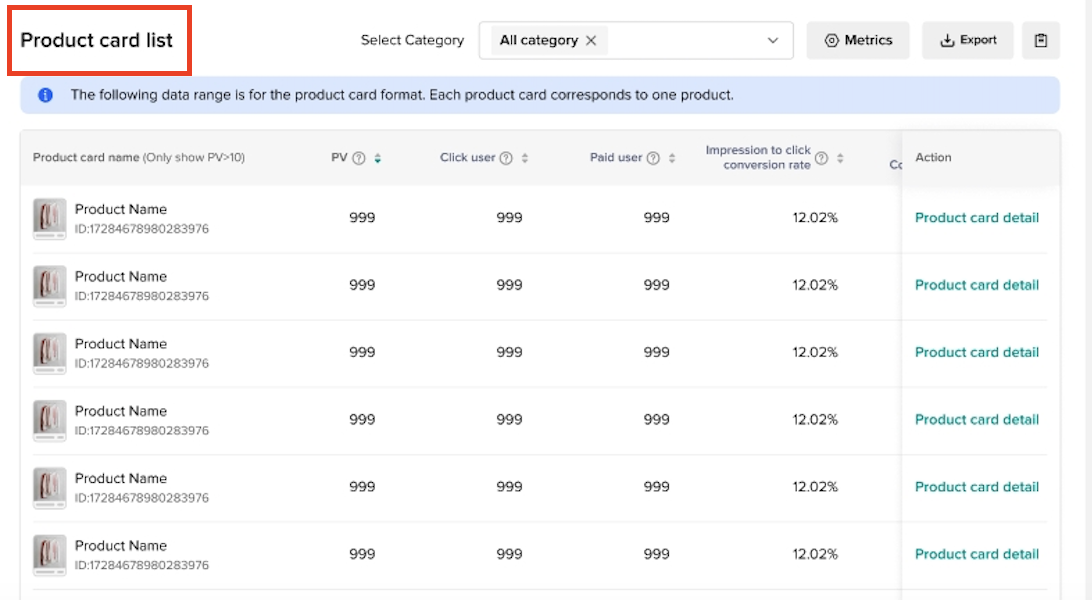Sort by Click user column arrows

click(525, 158)
